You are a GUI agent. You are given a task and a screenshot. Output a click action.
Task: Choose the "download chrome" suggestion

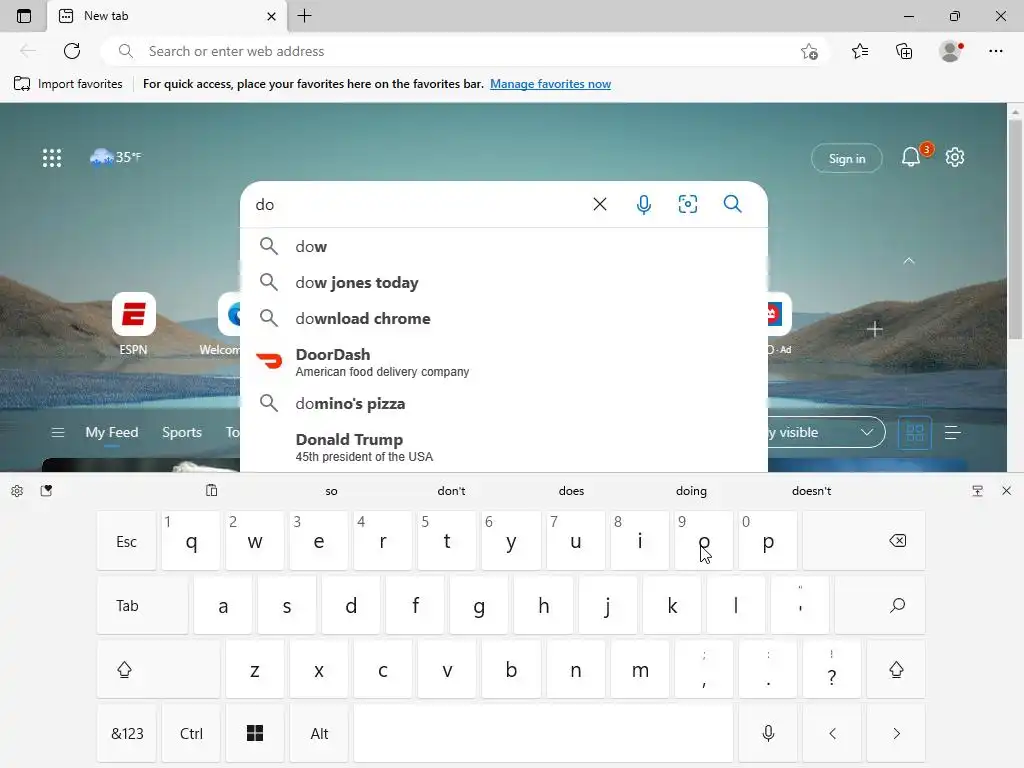tap(504, 318)
